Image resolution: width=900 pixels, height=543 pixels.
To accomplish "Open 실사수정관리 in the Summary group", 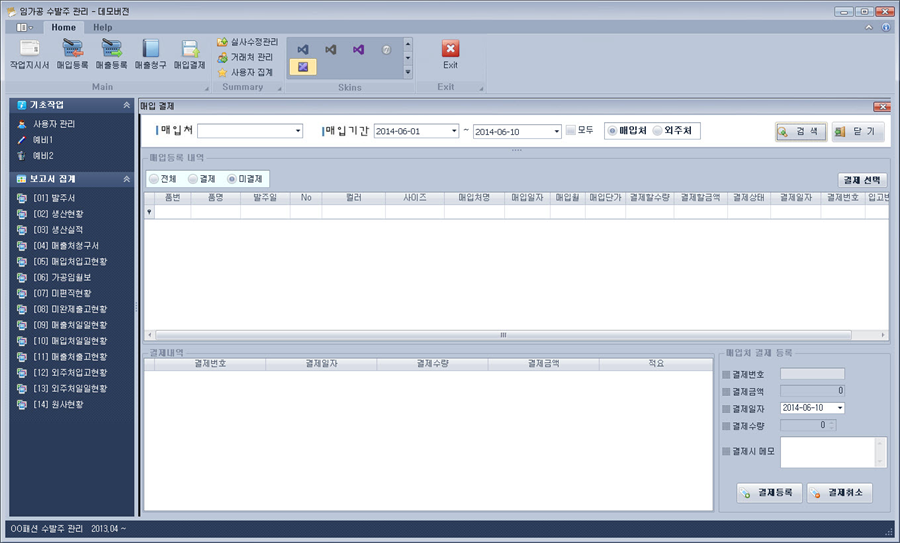I will tap(247, 42).
